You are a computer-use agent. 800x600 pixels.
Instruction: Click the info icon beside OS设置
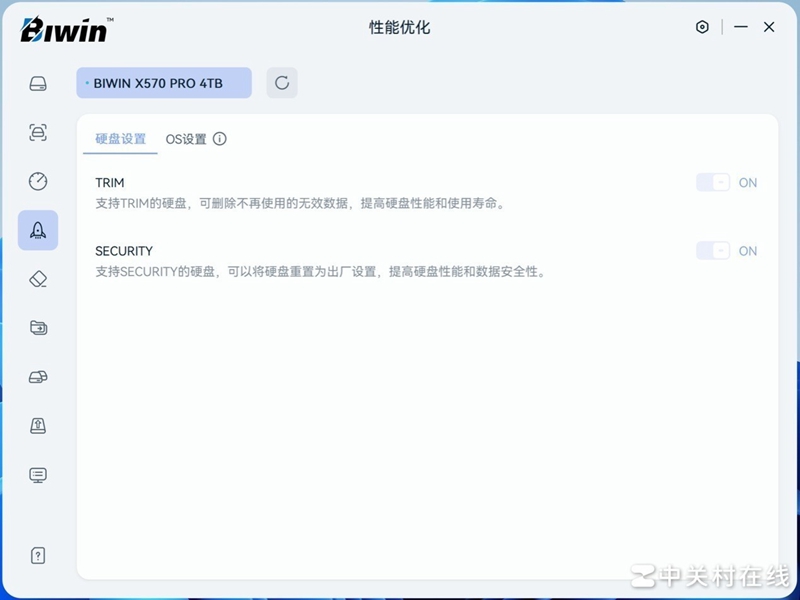click(x=220, y=139)
